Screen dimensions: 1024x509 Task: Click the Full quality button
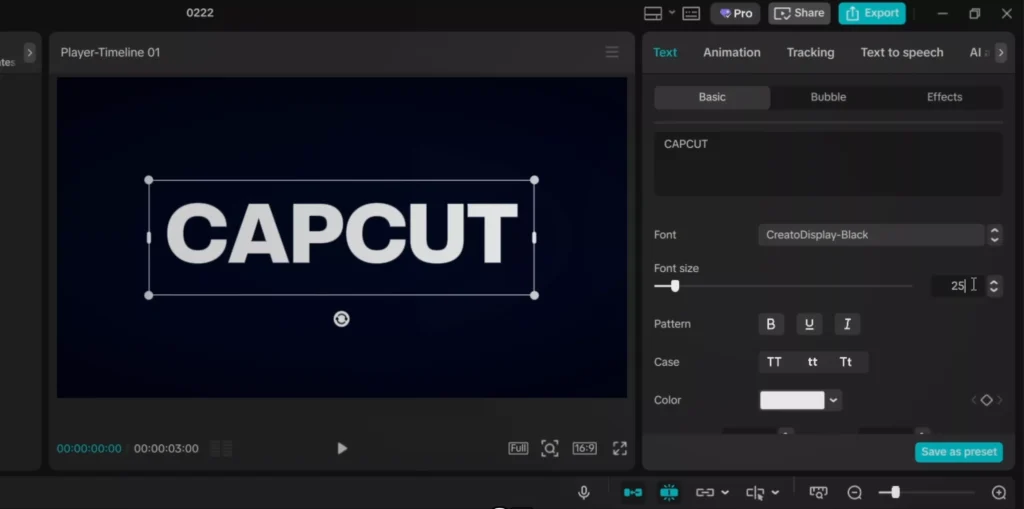518,448
